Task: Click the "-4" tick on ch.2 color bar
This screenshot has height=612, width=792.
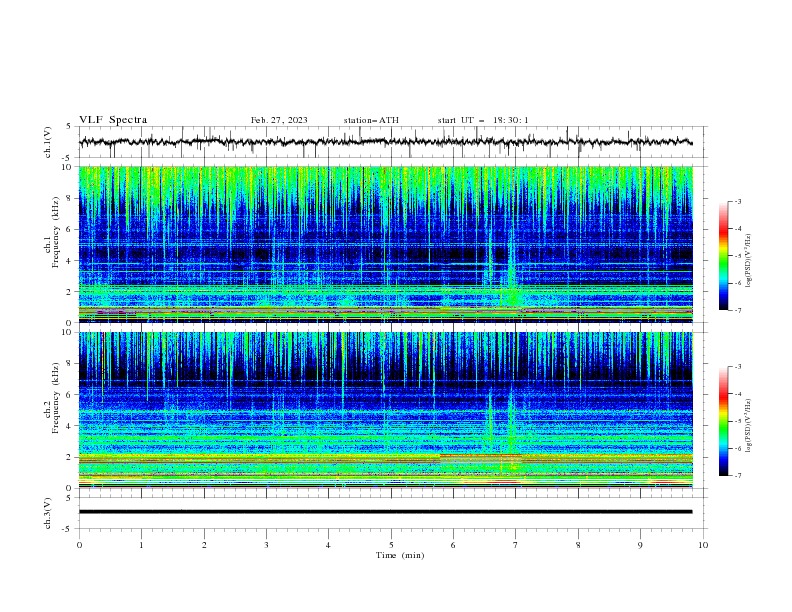Action: click(737, 394)
